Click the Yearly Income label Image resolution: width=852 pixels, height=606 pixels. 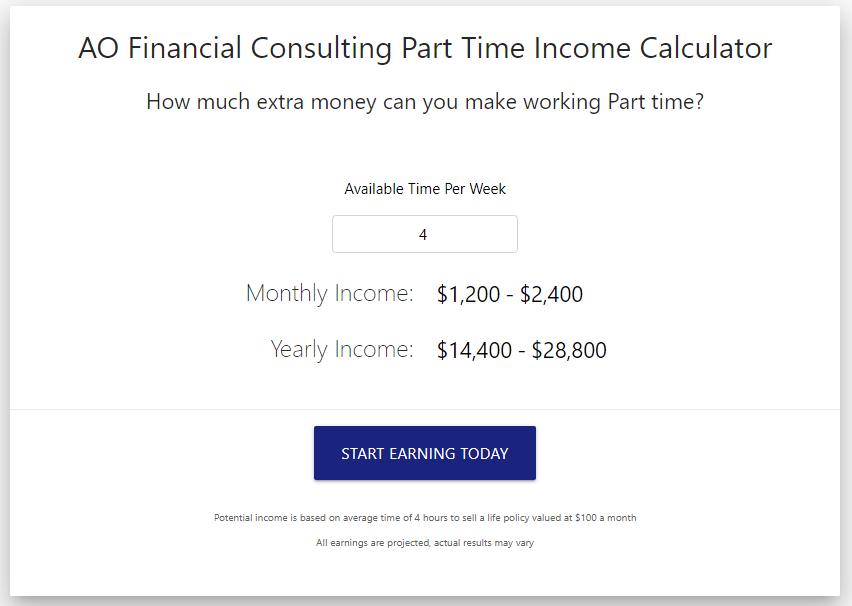[x=344, y=350]
